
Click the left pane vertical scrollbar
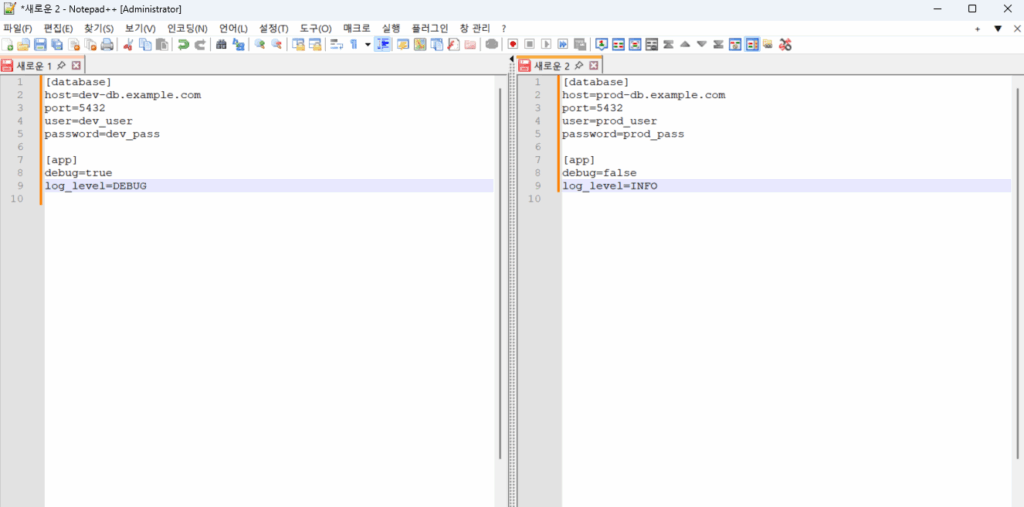click(500, 270)
